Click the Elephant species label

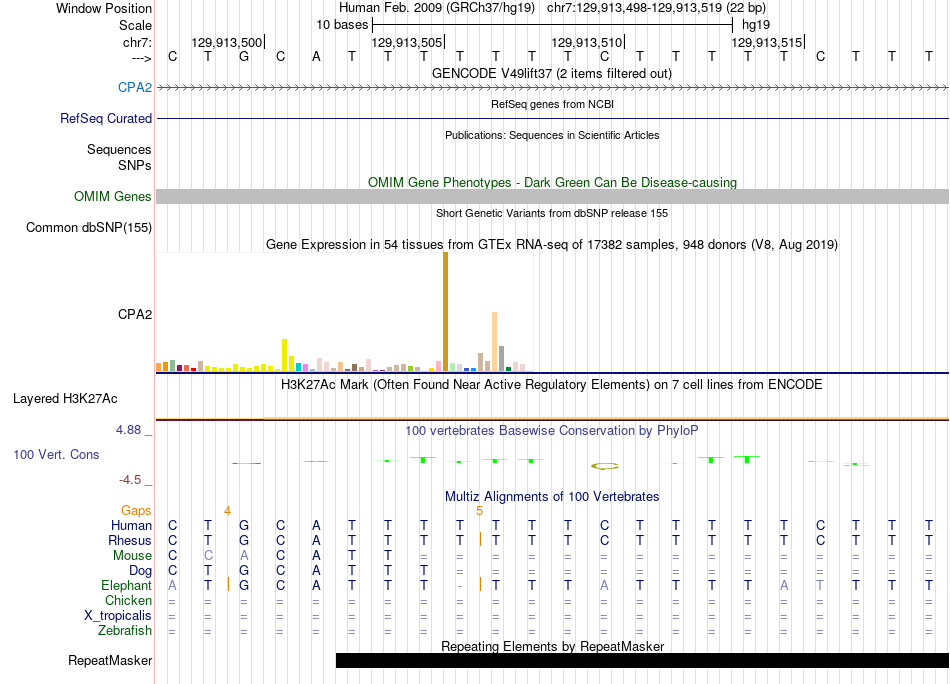coord(126,586)
